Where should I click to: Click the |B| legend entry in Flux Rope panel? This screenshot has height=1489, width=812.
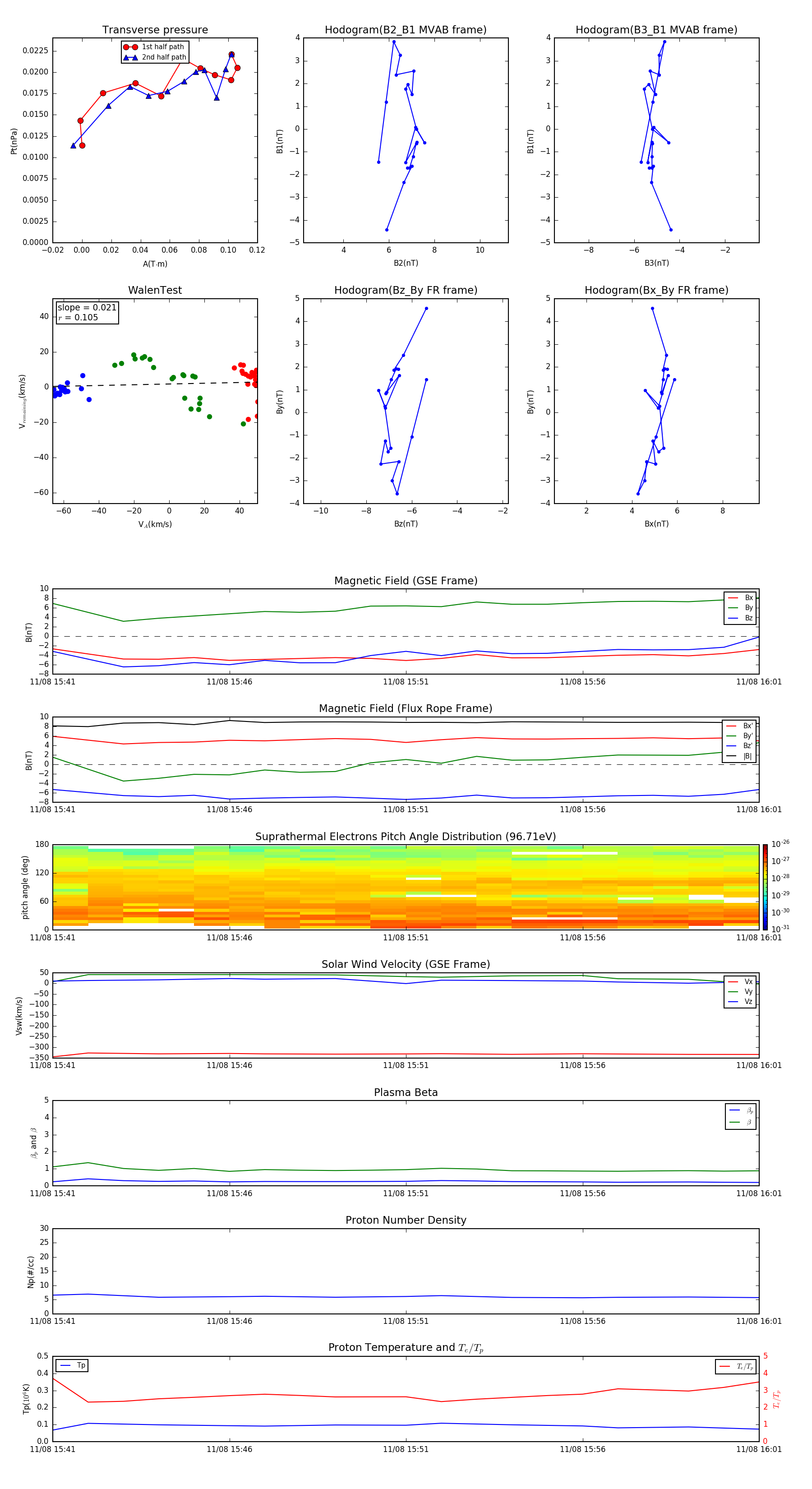(740, 756)
